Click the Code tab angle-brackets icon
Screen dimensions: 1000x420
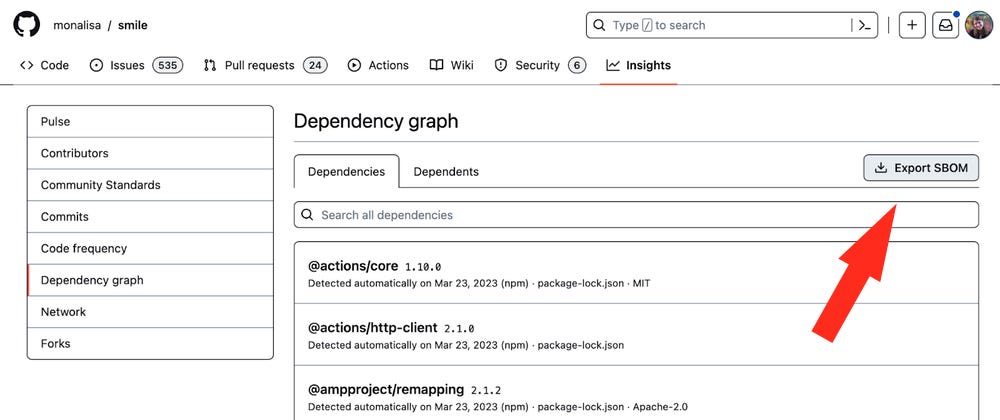point(26,65)
